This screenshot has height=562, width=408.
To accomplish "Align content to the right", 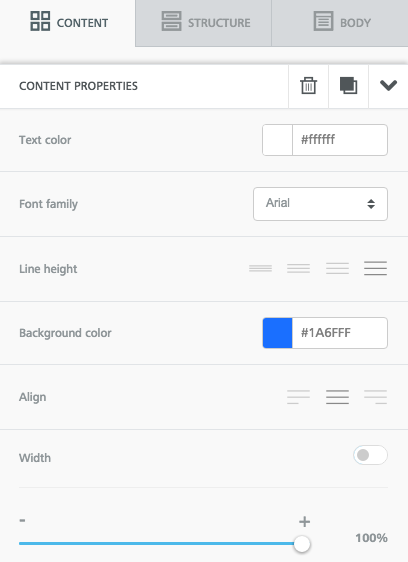I will [375, 397].
